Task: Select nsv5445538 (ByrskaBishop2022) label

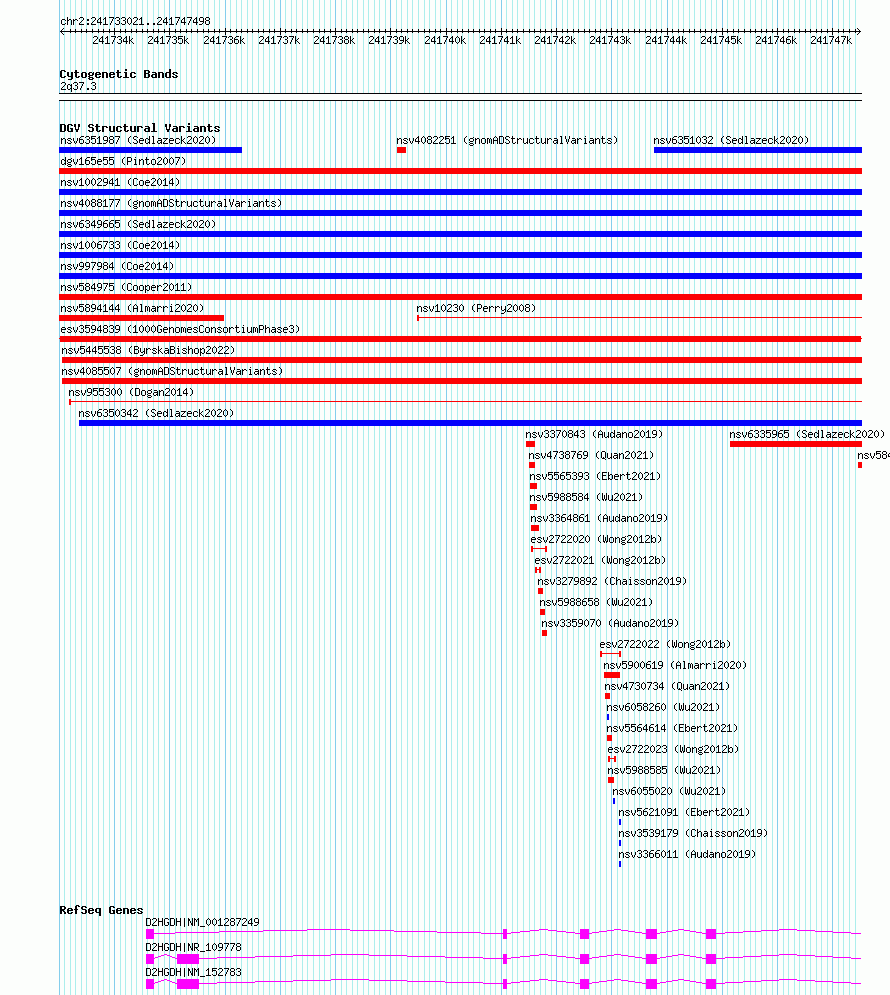Action: (148, 350)
